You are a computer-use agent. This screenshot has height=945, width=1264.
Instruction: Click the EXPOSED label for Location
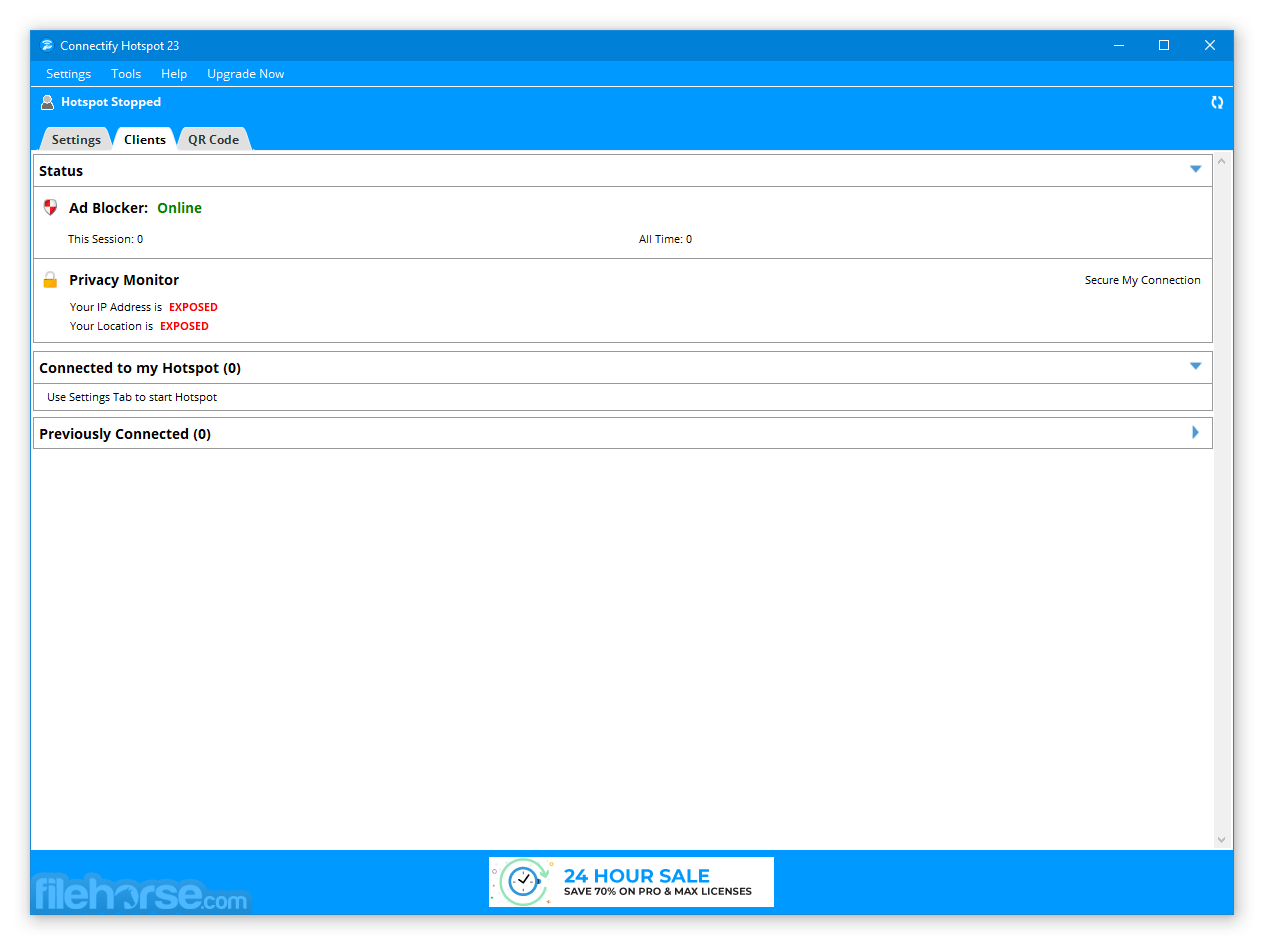point(184,326)
